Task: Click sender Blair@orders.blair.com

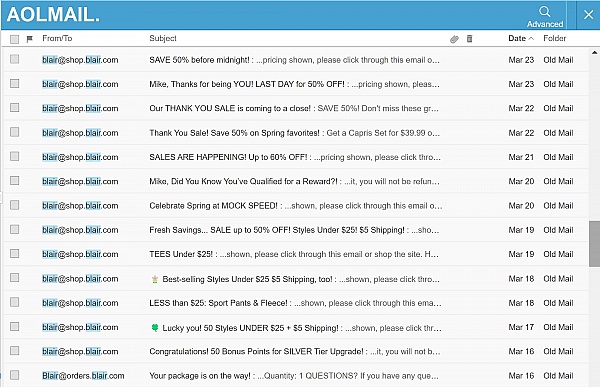Action: pyautogui.click(x=83, y=376)
